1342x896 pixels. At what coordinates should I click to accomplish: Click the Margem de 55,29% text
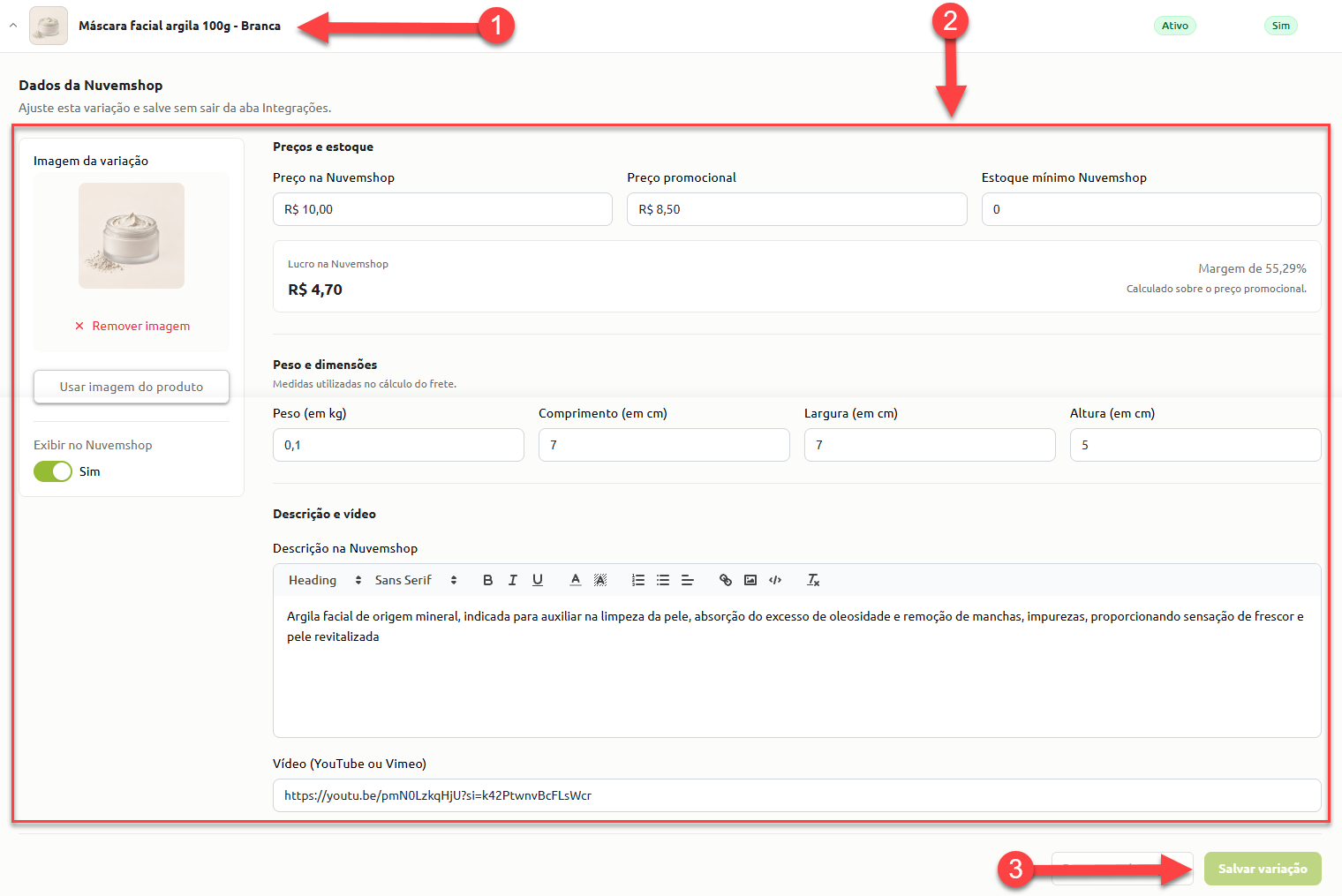[x=1252, y=268]
